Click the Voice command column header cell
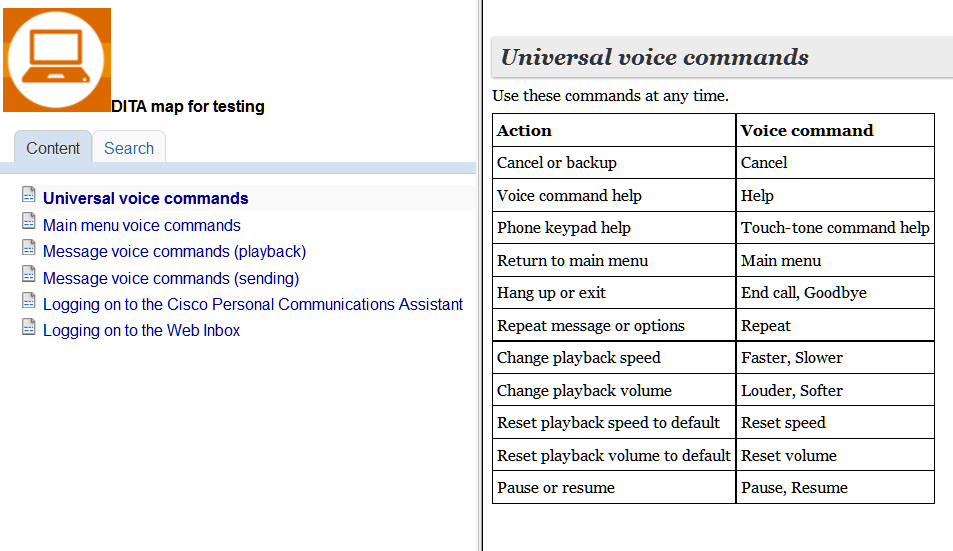This screenshot has width=953, height=551. 835,130
